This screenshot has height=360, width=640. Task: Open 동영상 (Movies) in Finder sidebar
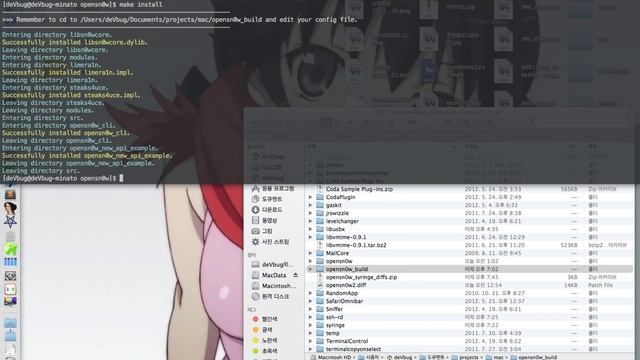(x=264, y=220)
